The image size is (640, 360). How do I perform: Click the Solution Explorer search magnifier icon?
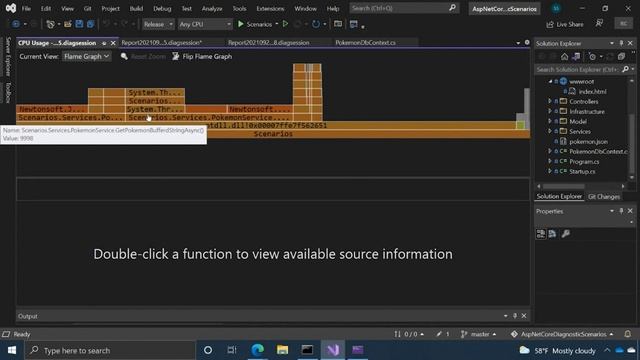pyautogui.click(x=625, y=70)
